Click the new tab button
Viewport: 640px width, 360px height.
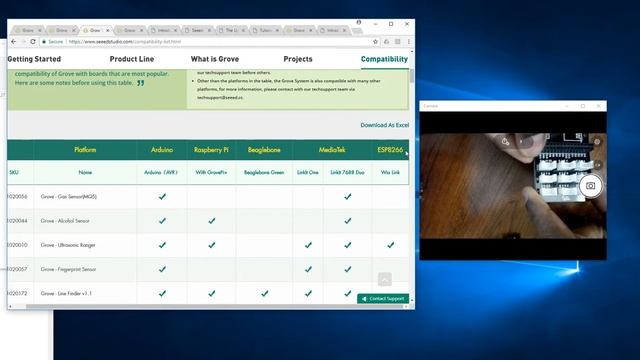356,31
